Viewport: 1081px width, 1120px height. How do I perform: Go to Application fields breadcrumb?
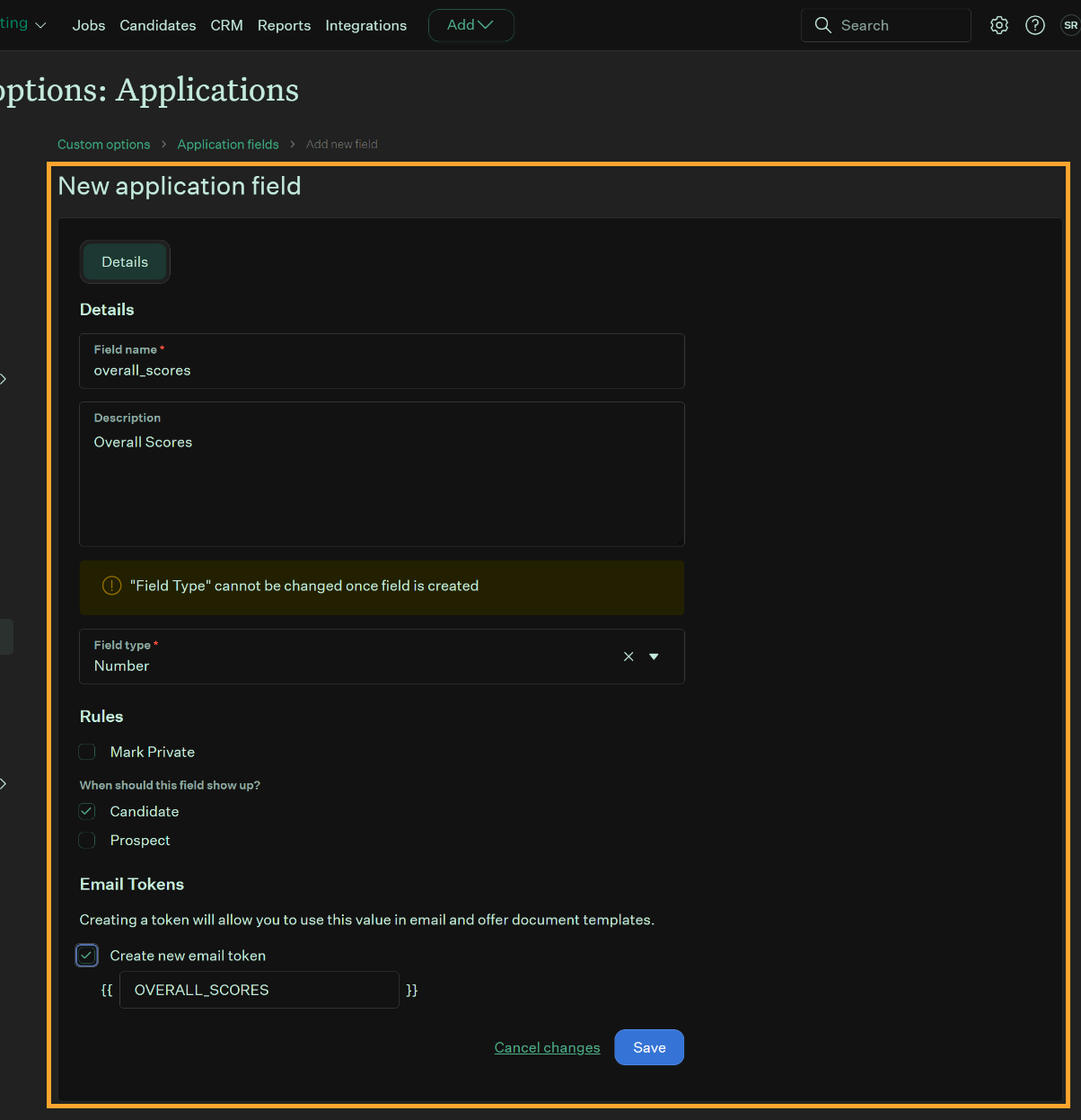[228, 144]
